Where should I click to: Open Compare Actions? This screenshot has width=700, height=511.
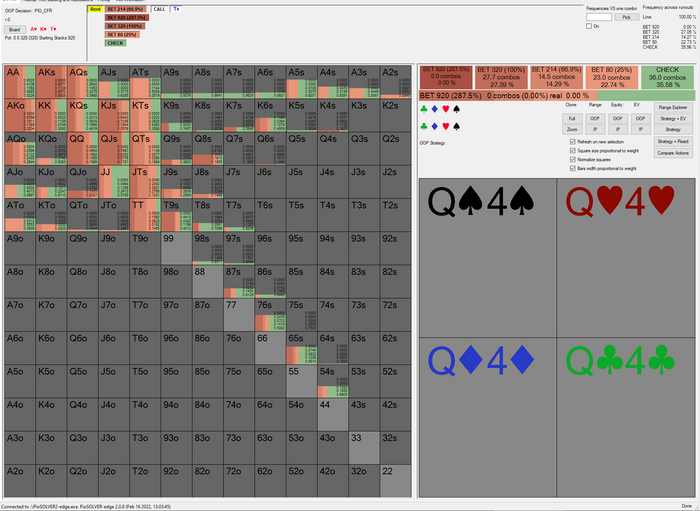pyautogui.click(x=673, y=153)
